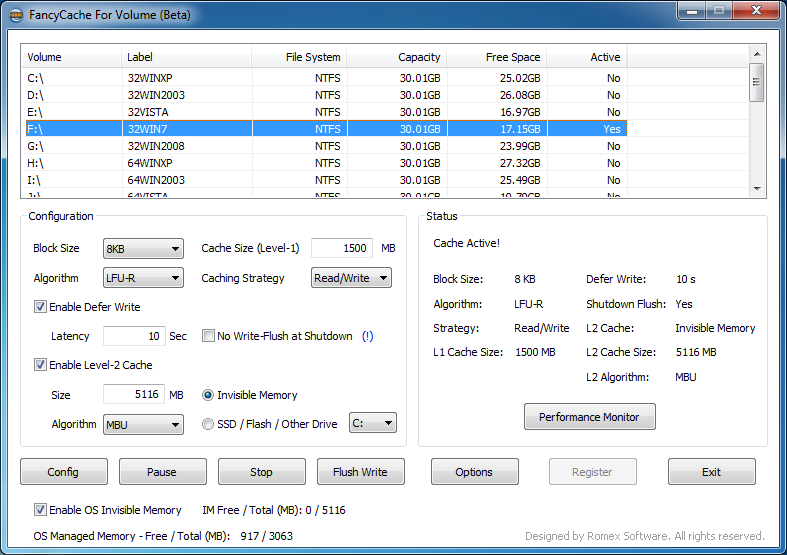The image size is (787, 555).
Task: Expand the MBU Level-2 algorithm dropdown
Action: (x=143, y=425)
